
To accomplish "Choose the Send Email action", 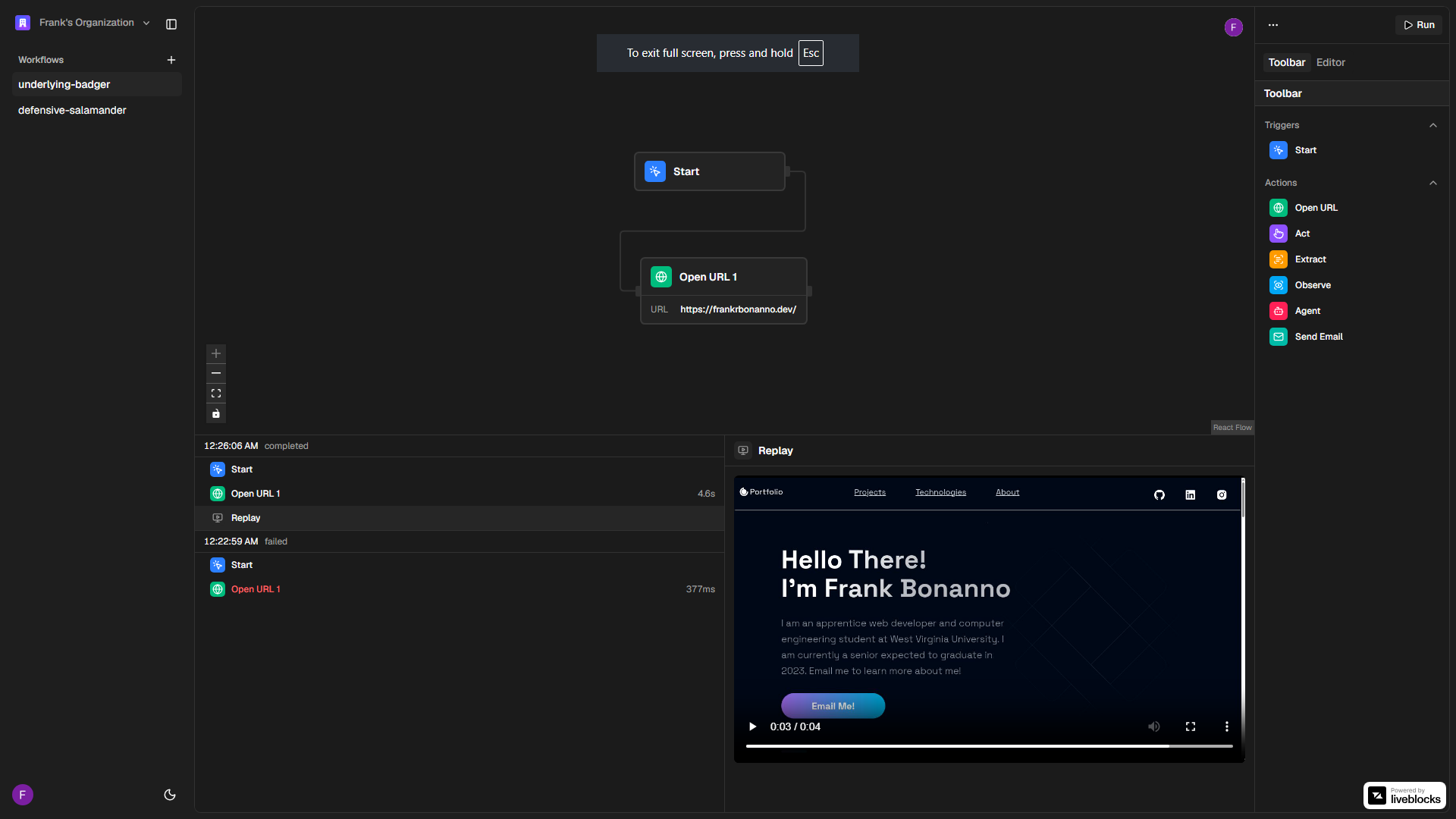I will coord(1351,337).
